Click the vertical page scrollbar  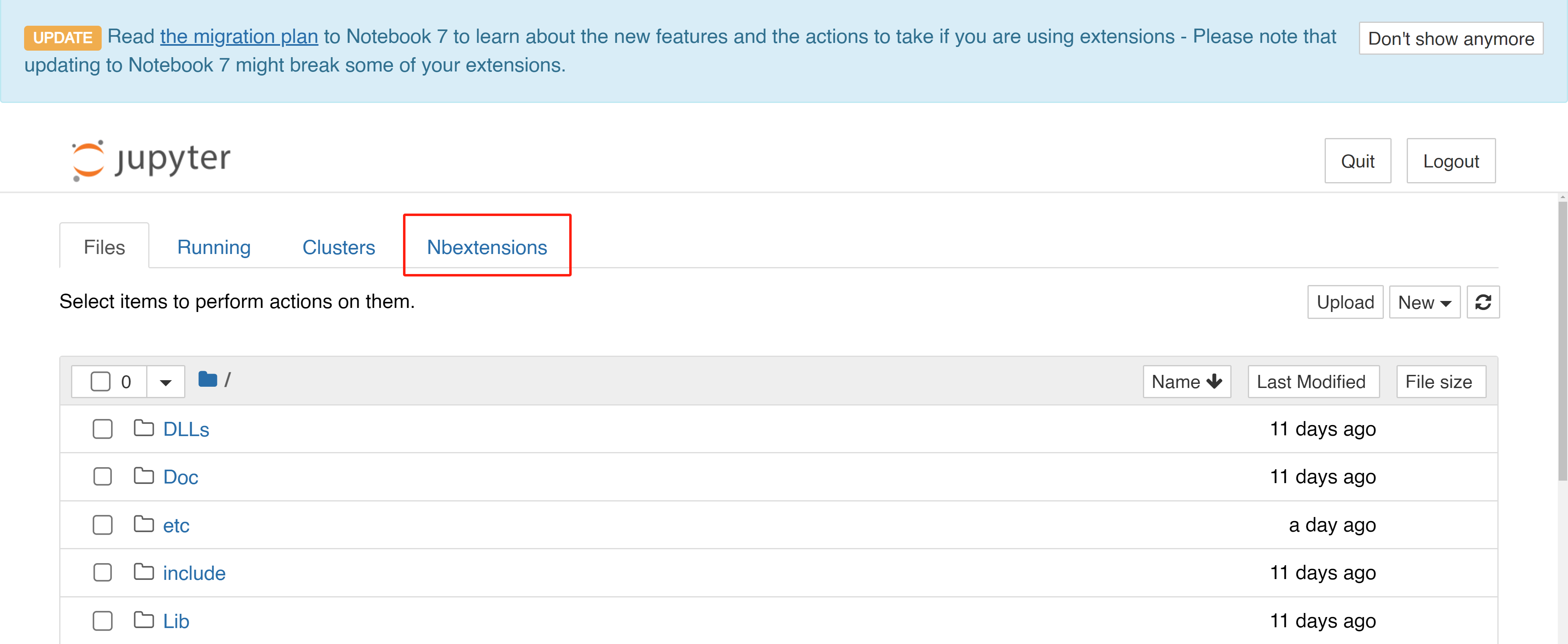pos(1562,341)
